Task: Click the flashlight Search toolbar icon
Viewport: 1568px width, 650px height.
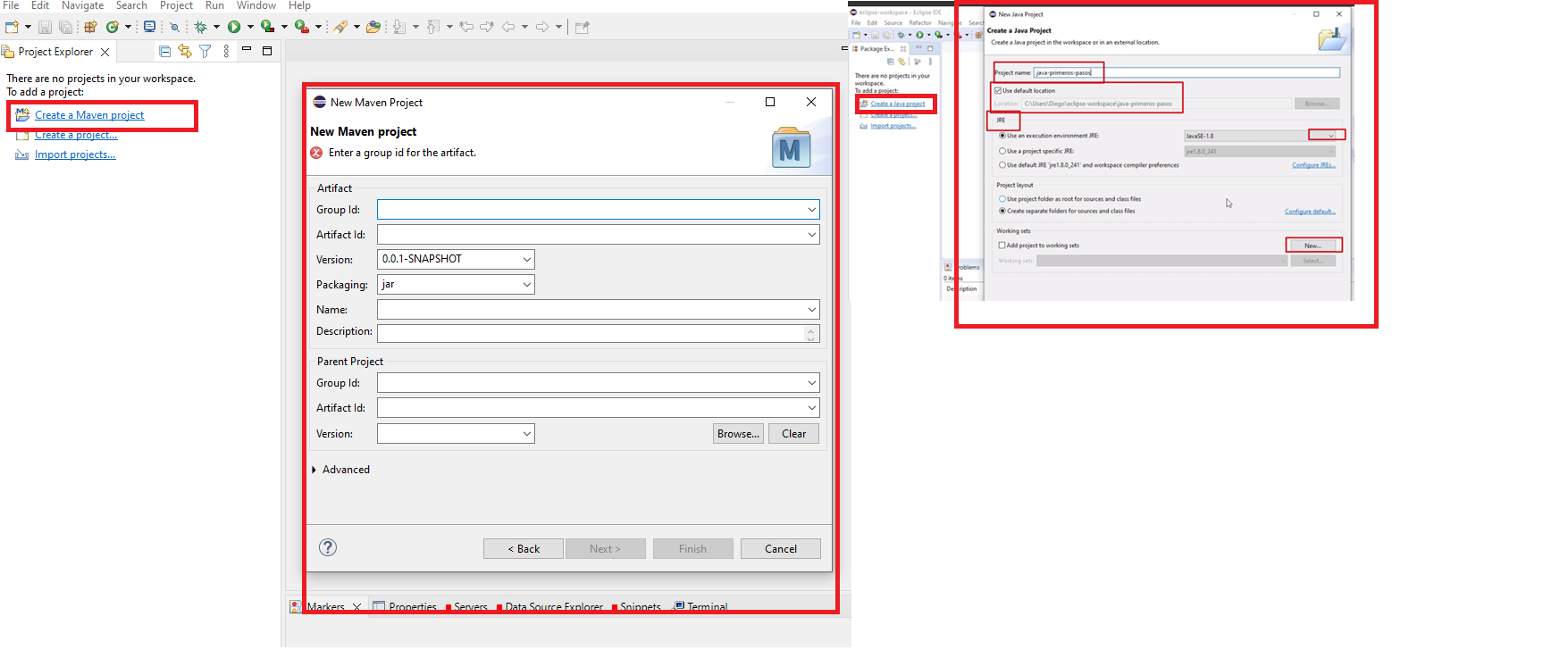Action: tap(340, 27)
